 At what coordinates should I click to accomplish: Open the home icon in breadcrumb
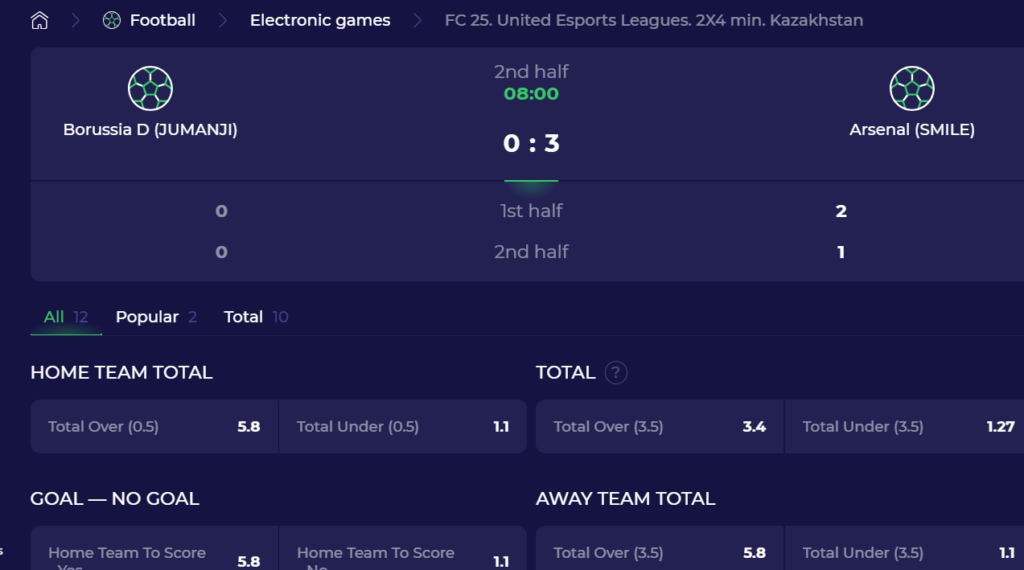click(x=39, y=20)
